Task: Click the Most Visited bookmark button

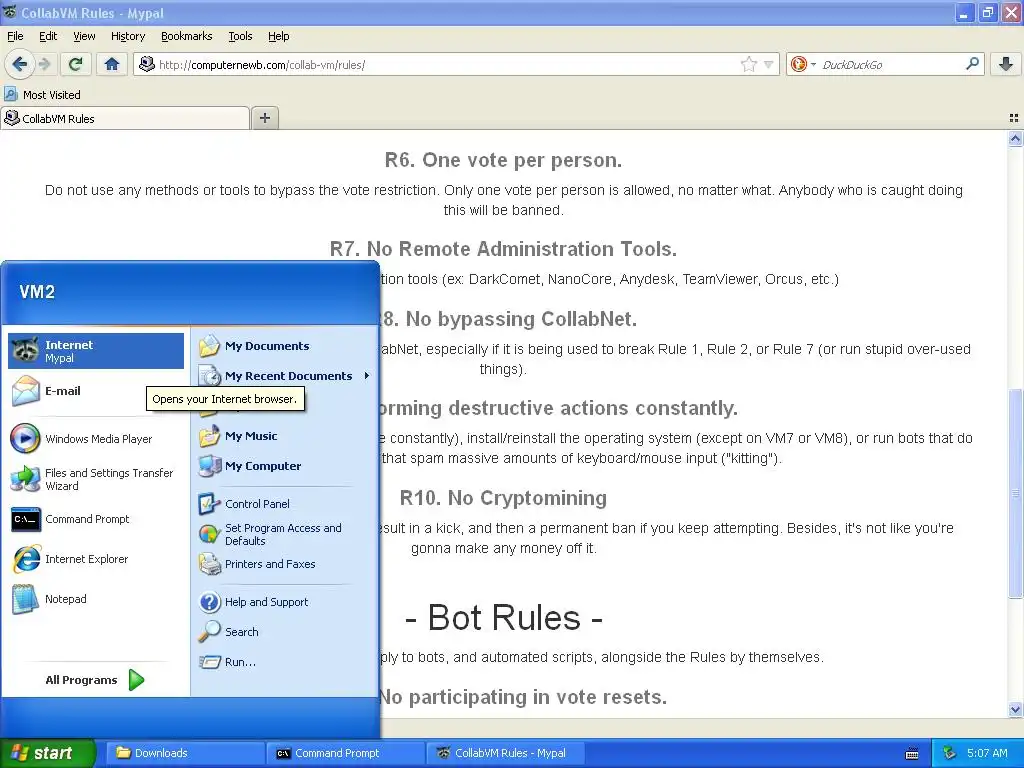Action: 43,95
